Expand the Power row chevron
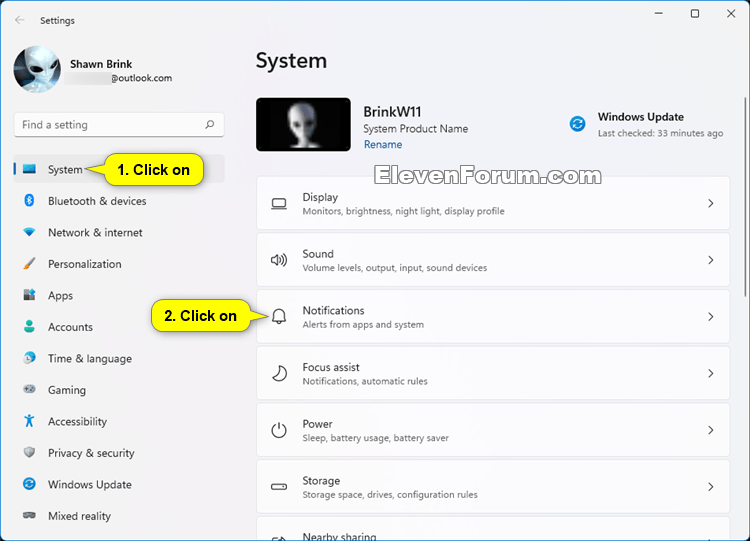 pos(711,430)
